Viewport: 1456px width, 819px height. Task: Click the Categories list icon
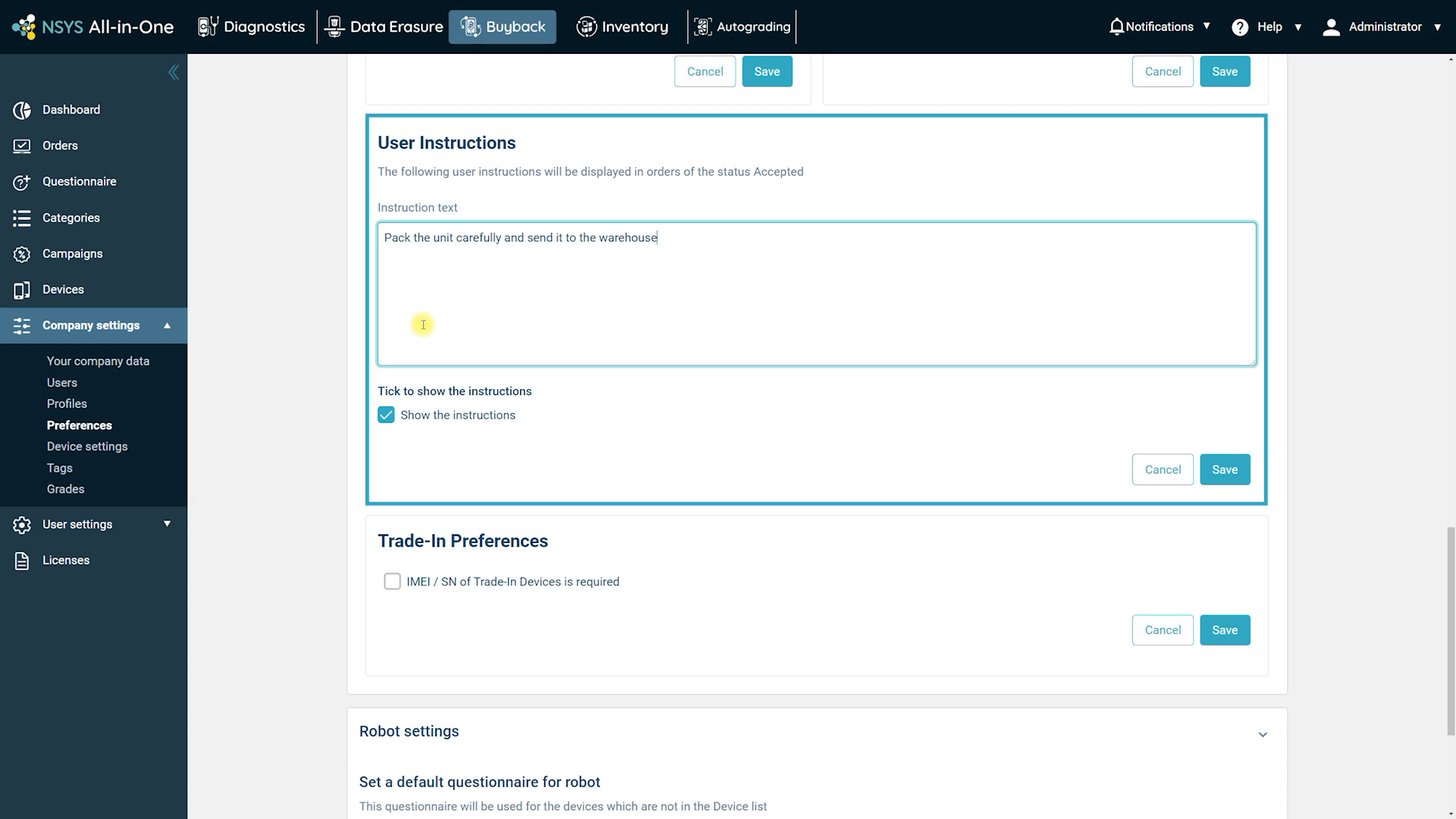pyautogui.click(x=22, y=218)
